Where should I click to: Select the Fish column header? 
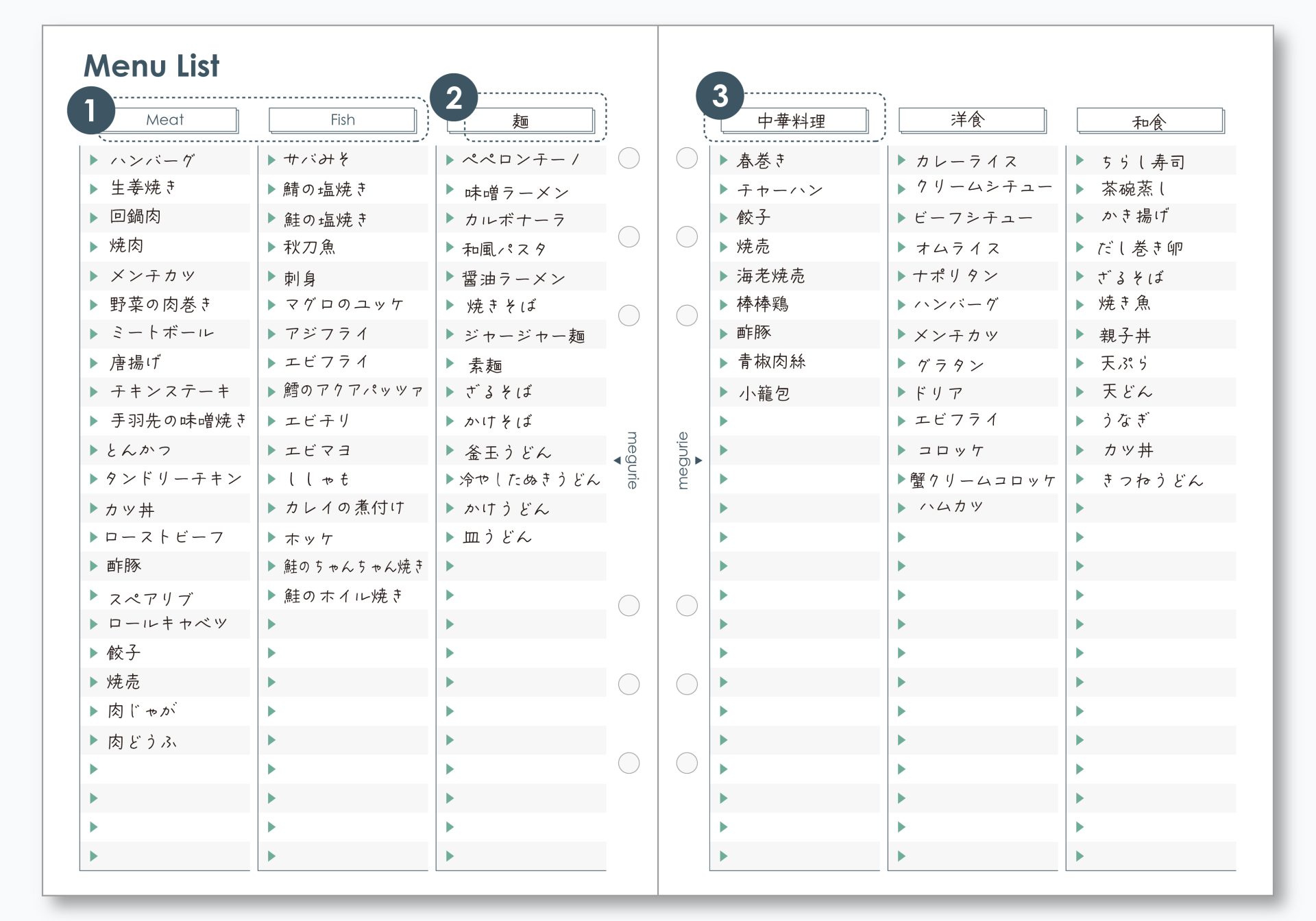[342, 120]
